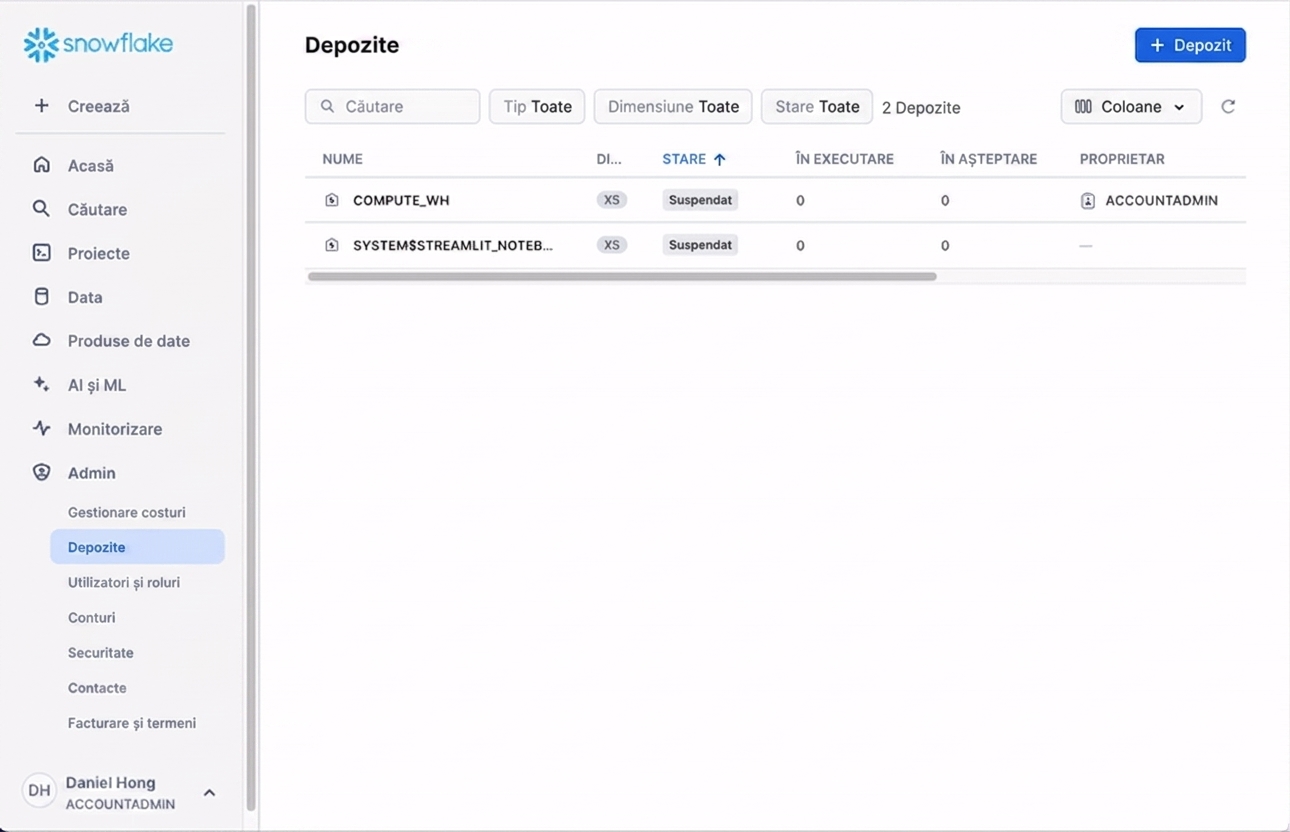
Task: Click the refresh icon next to Coloane
Action: click(1228, 107)
